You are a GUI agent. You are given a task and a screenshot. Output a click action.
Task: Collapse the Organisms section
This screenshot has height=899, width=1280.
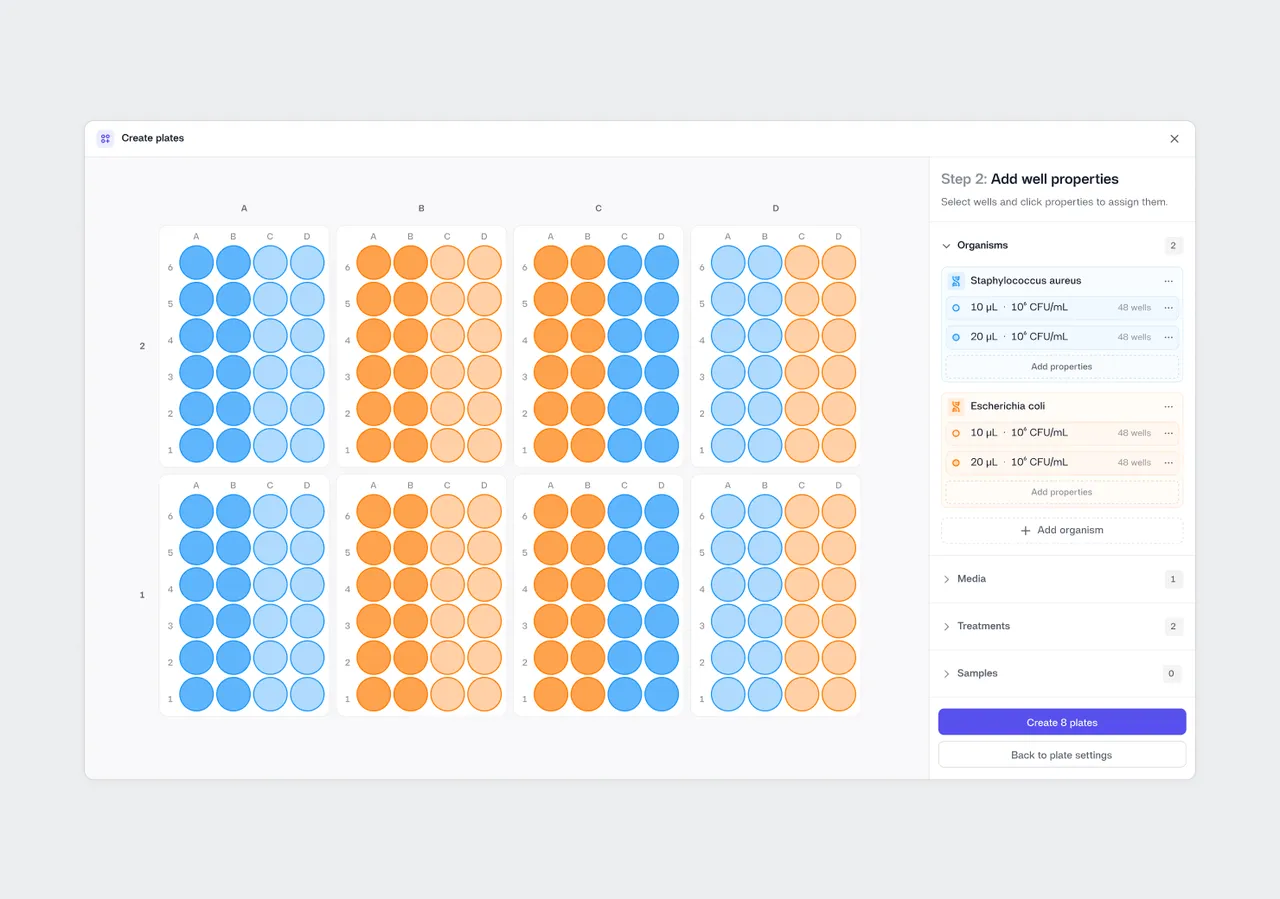coord(947,246)
